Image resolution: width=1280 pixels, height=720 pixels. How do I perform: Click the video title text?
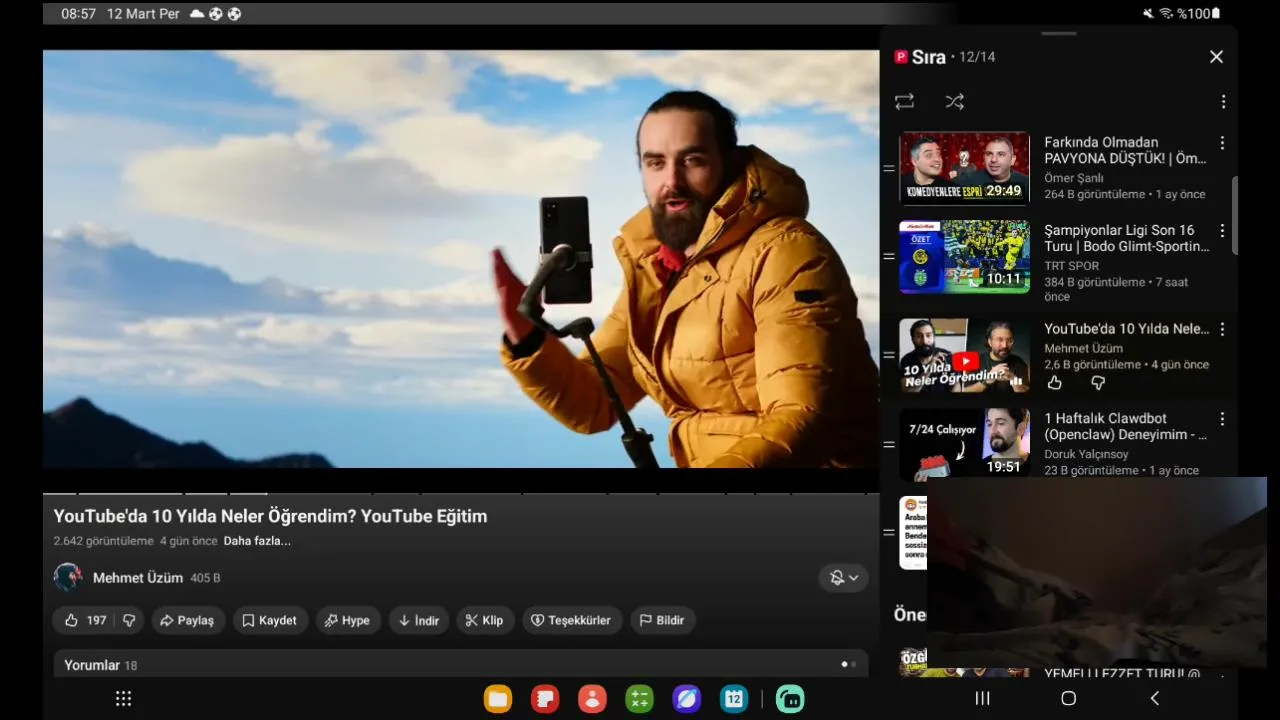[x=270, y=516]
